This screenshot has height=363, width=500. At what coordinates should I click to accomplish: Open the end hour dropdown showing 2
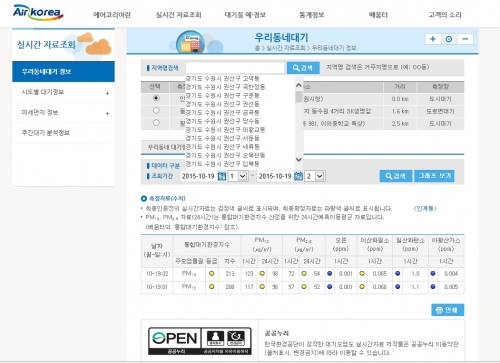coord(315,176)
